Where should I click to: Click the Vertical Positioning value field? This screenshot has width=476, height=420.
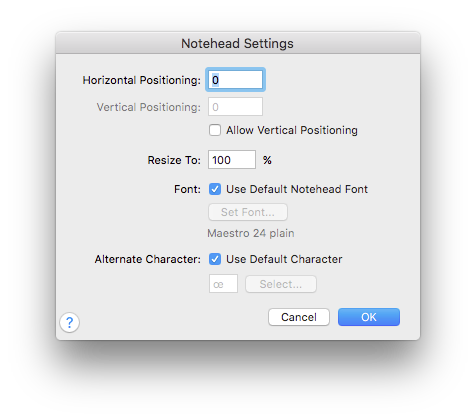235,107
